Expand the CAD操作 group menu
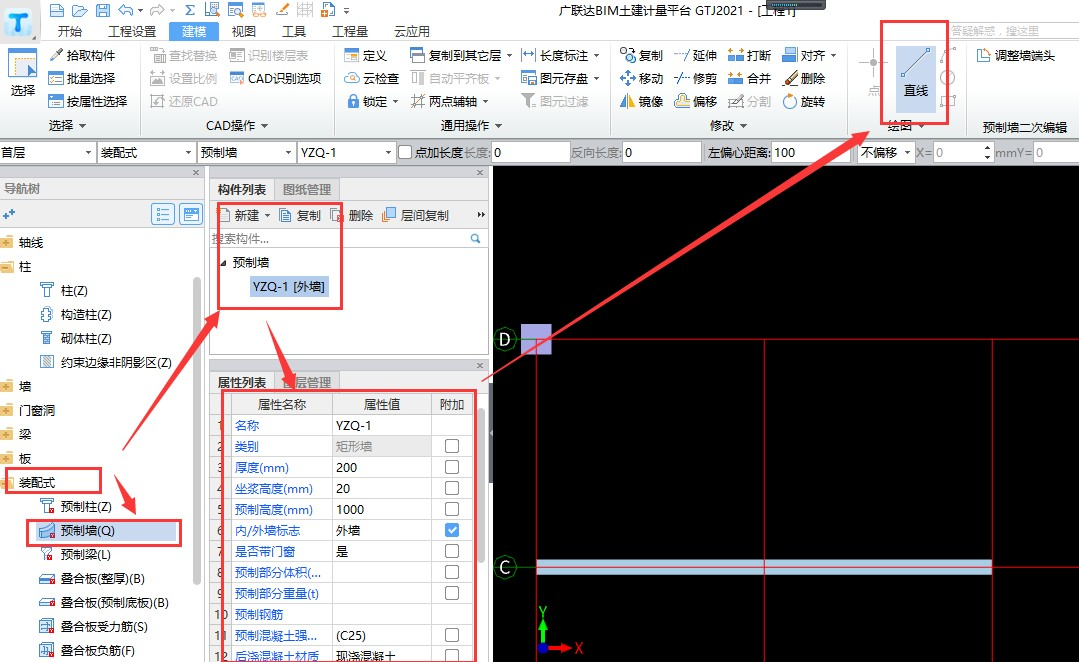This screenshot has height=662, width=1079. pos(237,125)
